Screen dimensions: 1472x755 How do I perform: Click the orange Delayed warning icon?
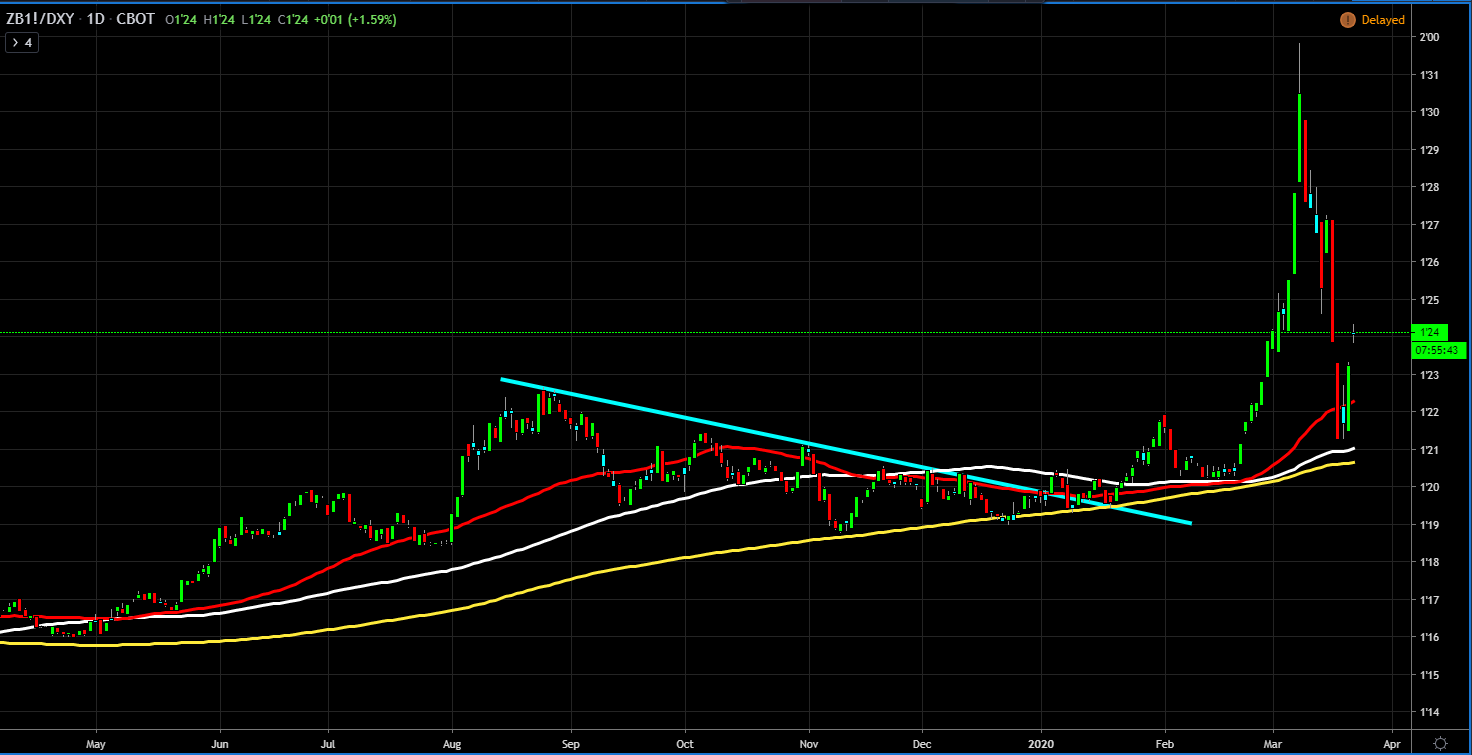(1348, 20)
